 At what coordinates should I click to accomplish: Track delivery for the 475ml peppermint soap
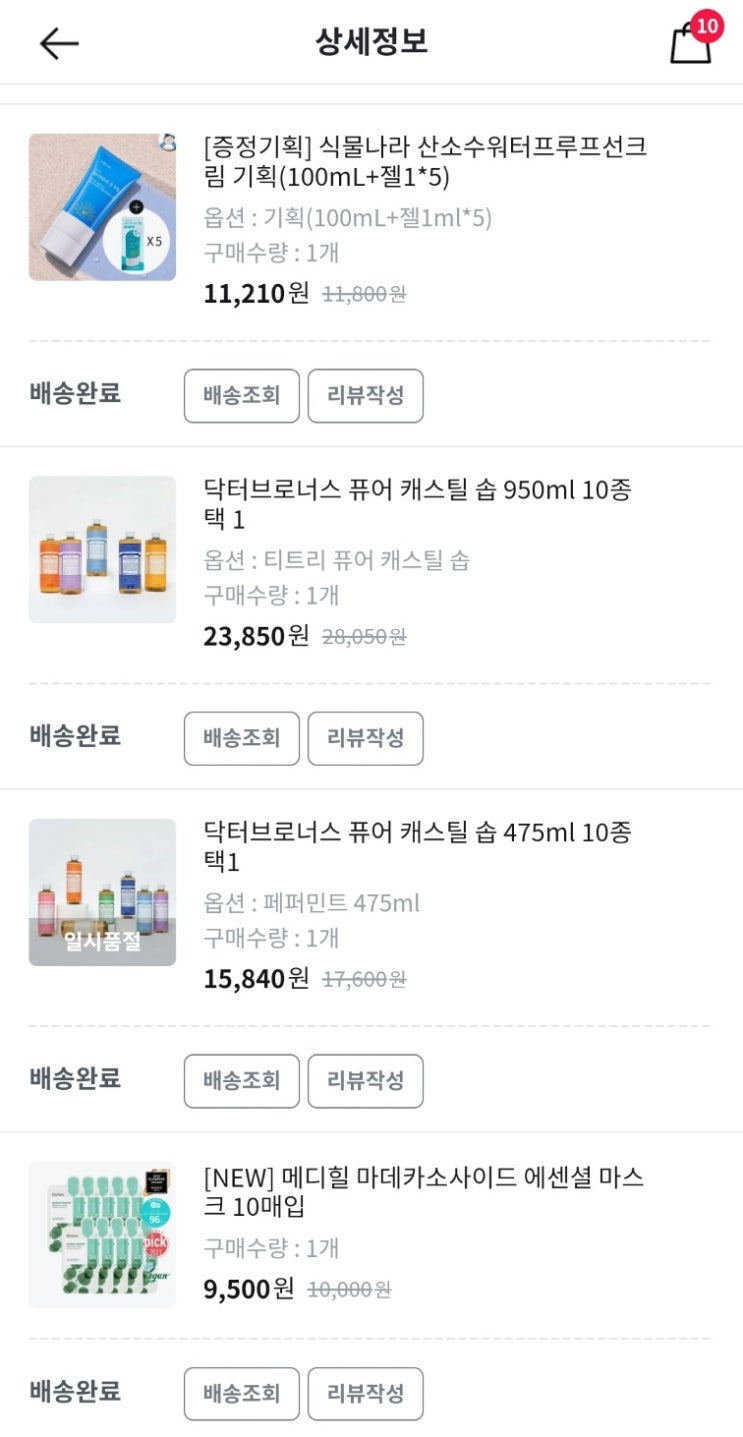241,1081
